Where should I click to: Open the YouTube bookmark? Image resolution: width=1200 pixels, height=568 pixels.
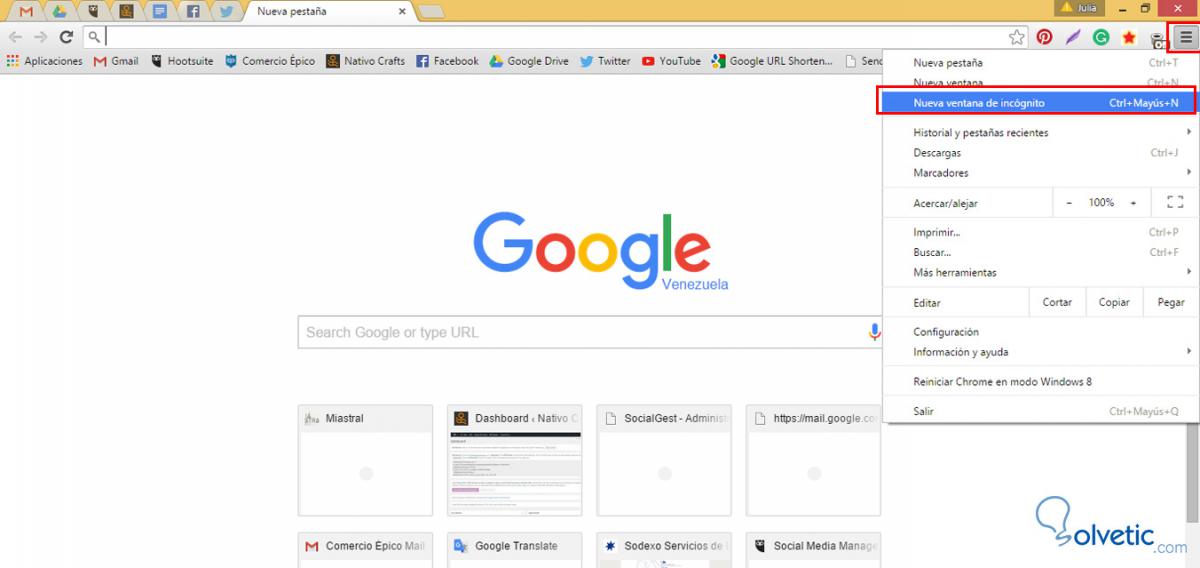(x=671, y=61)
